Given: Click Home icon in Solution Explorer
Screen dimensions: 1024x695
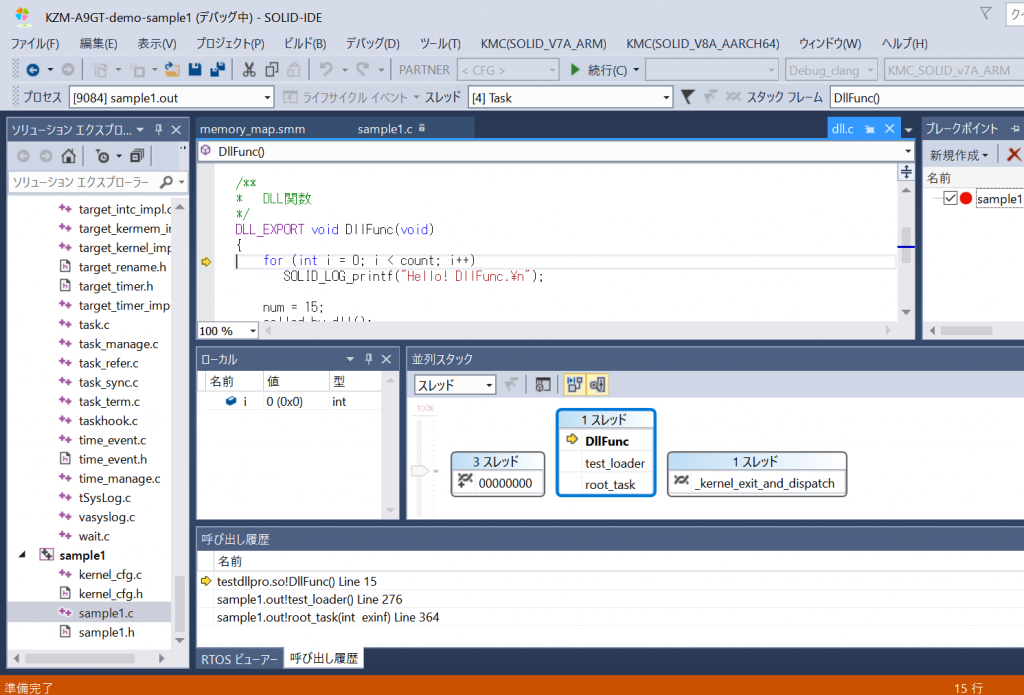Looking at the screenshot, I should pyautogui.click(x=68, y=156).
